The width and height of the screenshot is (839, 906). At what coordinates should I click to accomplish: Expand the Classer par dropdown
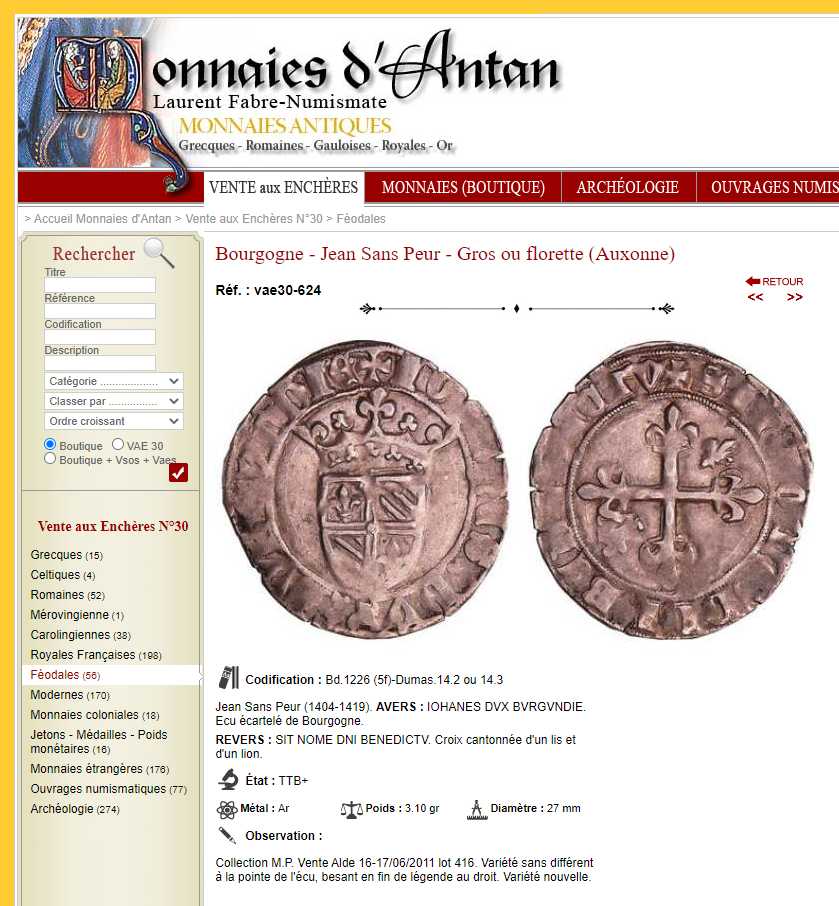pyautogui.click(x=114, y=401)
